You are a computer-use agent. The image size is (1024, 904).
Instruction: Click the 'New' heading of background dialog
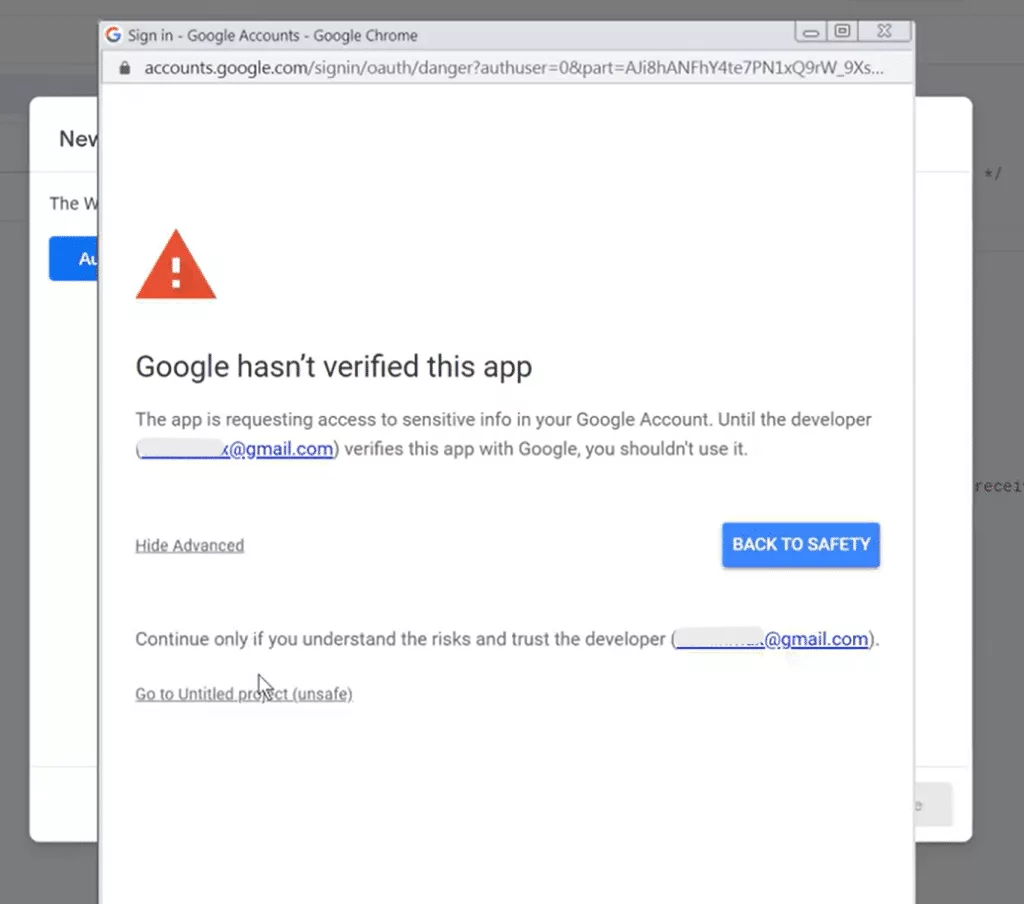click(x=78, y=138)
